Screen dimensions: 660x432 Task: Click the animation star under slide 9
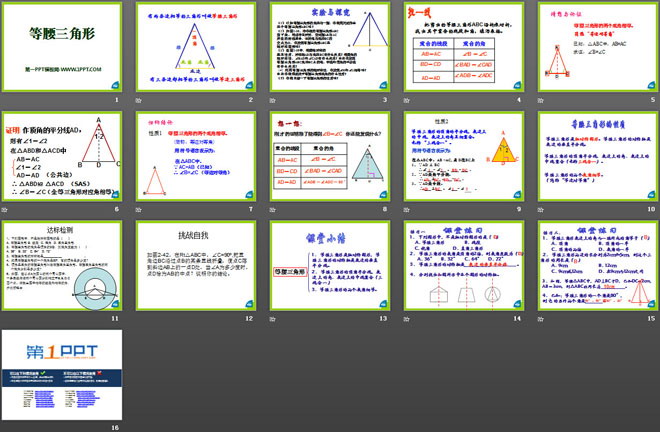pos(406,209)
